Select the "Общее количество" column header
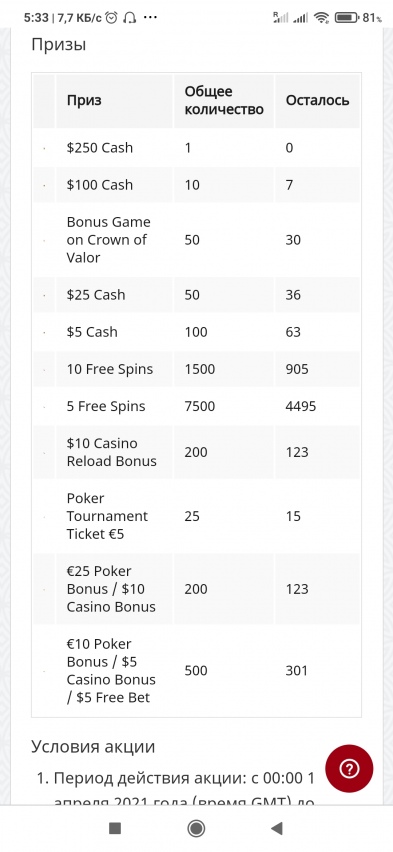The width and height of the screenshot is (393, 852). pos(223,101)
